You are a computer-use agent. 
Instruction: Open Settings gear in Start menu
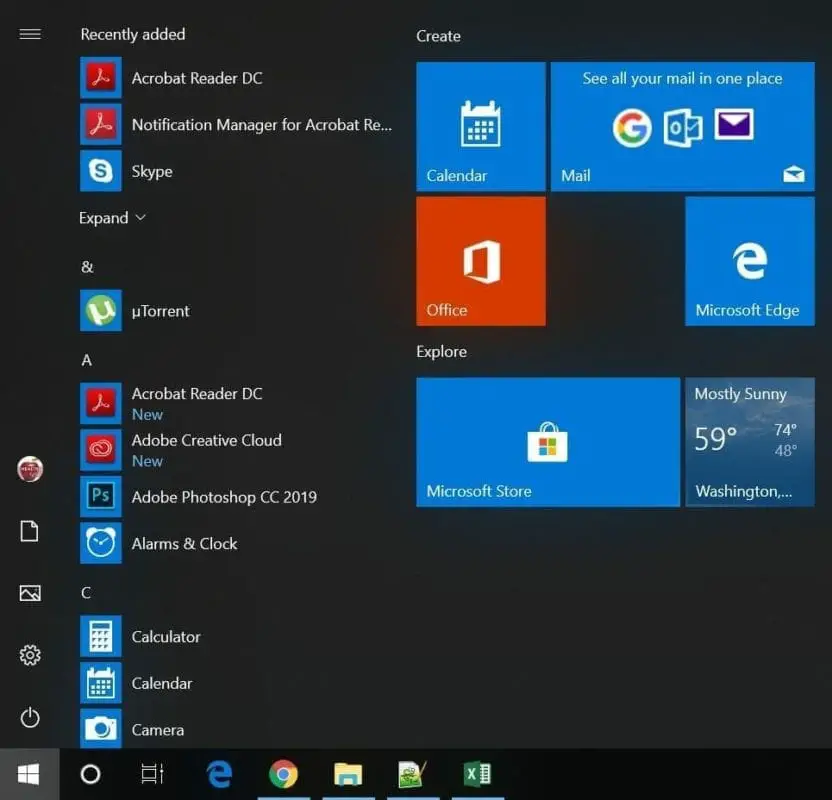[x=30, y=655]
